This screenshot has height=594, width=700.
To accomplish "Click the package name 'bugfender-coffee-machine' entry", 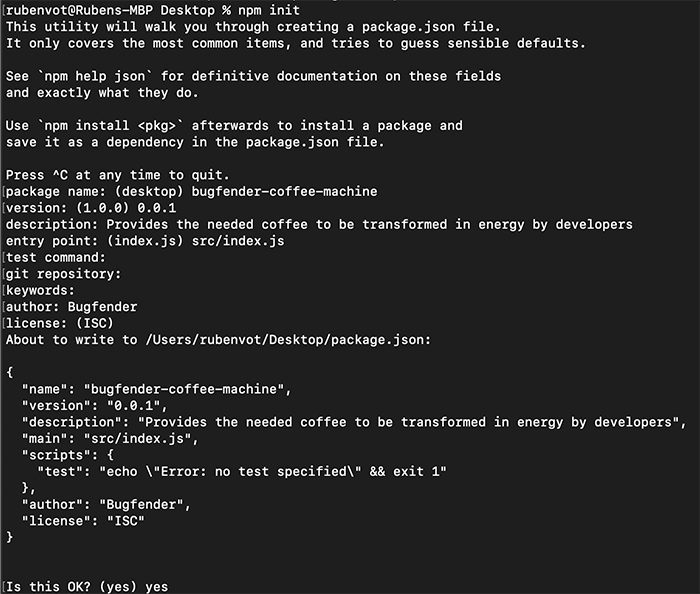I will [x=284, y=191].
